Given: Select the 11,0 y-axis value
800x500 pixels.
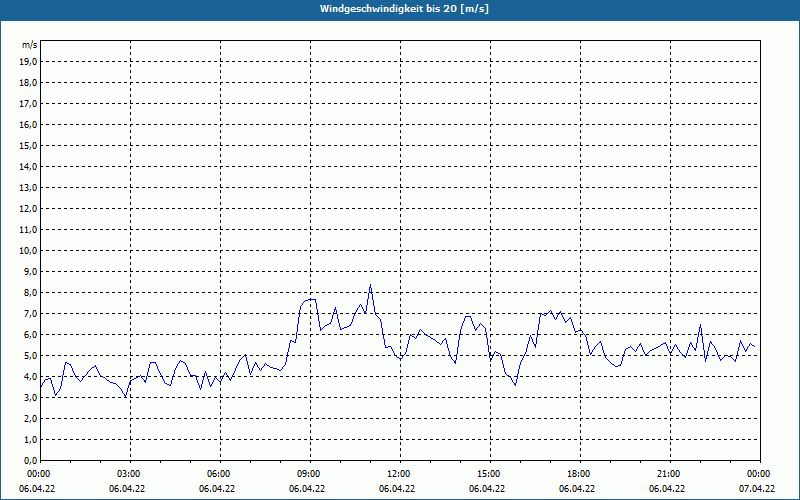Looking at the screenshot, I should [x=28, y=230].
